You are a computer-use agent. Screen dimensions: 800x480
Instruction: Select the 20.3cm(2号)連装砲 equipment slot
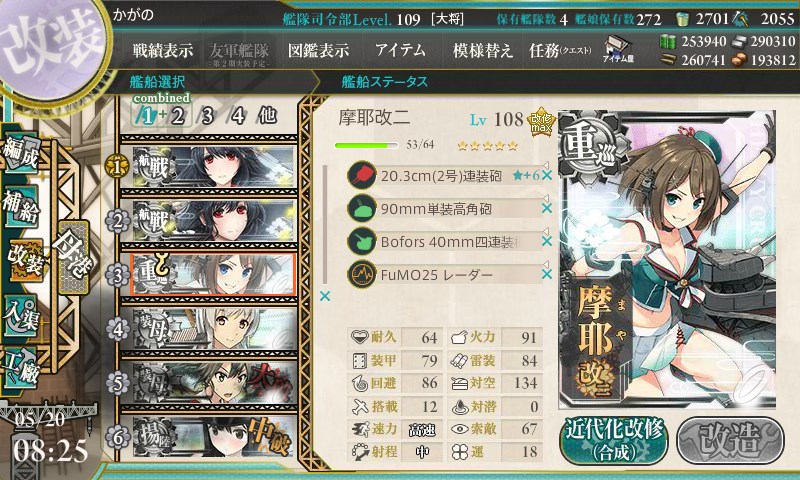point(445,175)
